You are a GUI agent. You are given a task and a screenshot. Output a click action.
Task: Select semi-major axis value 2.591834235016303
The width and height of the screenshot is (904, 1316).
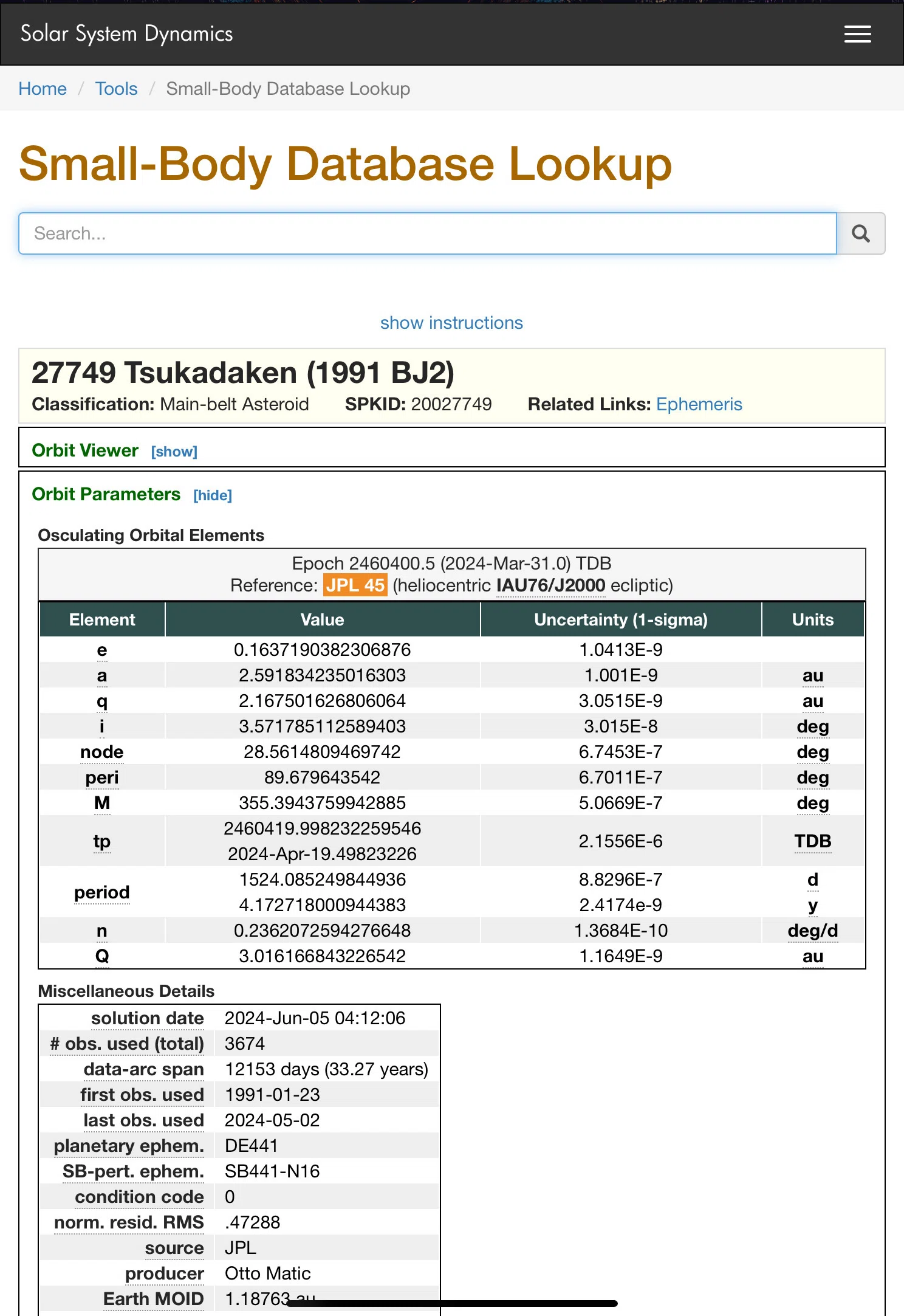(322, 675)
